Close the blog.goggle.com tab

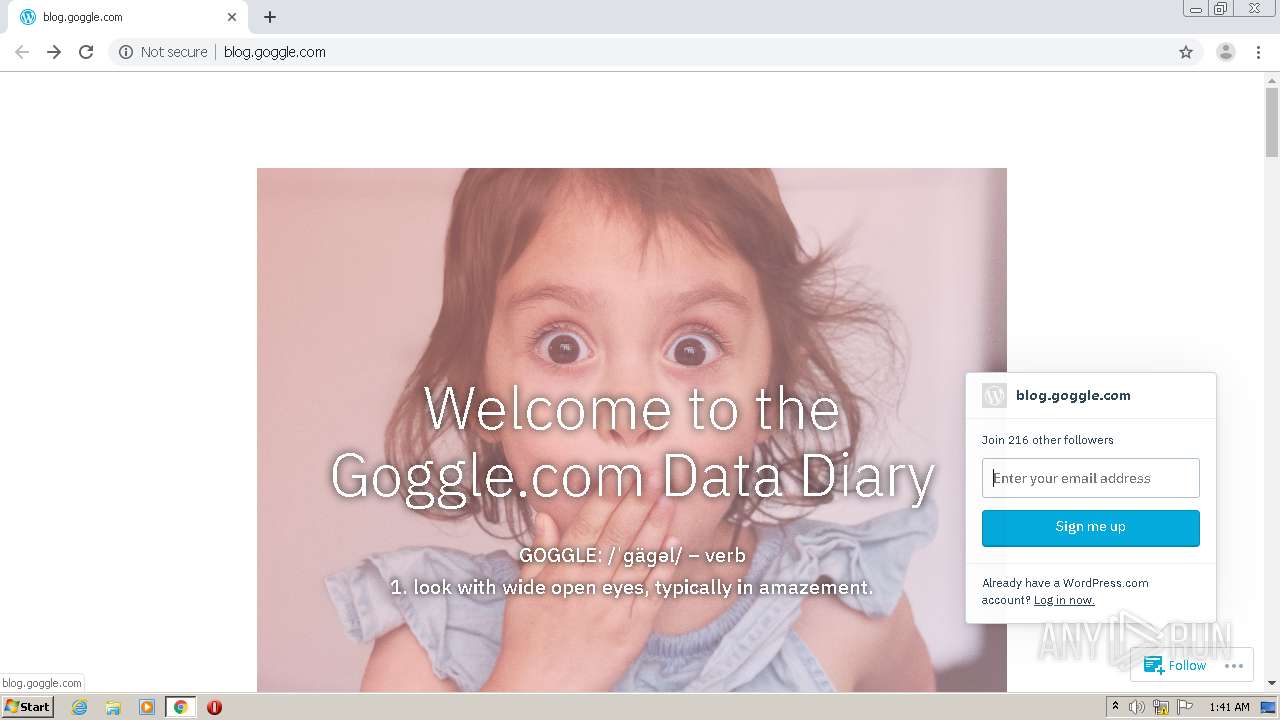232,17
